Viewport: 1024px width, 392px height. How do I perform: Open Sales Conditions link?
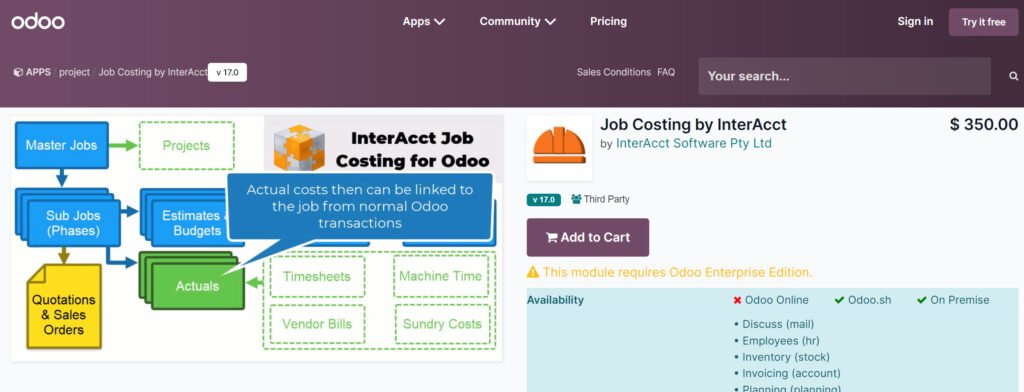[614, 72]
